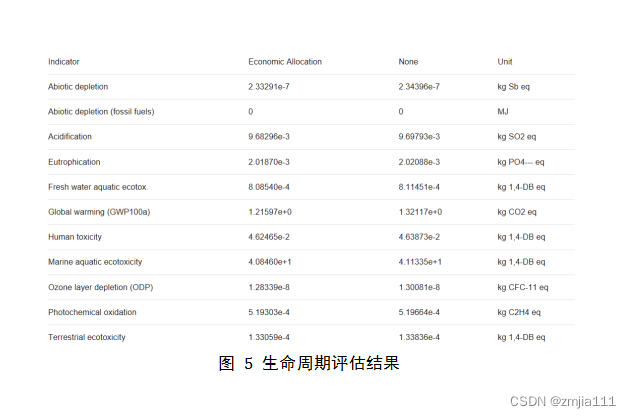The height and width of the screenshot is (418, 631).
Task: Click value 1.21597e+0
Action: (270, 212)
